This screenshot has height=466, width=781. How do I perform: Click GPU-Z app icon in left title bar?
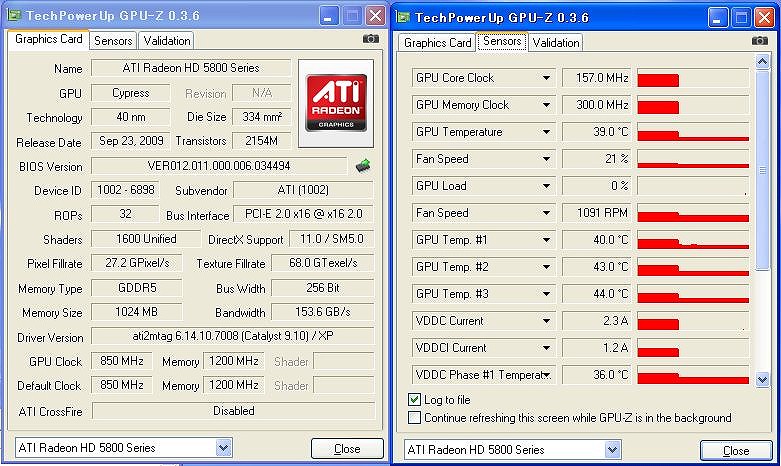pyautogui.click(x=14, y=15)
